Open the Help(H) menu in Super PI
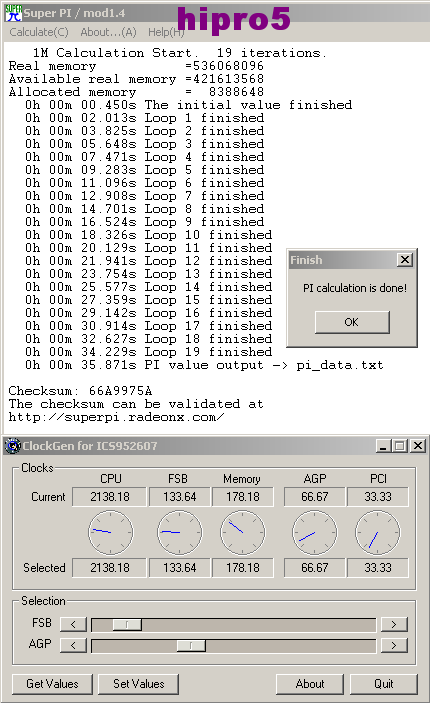 point(166,32)
